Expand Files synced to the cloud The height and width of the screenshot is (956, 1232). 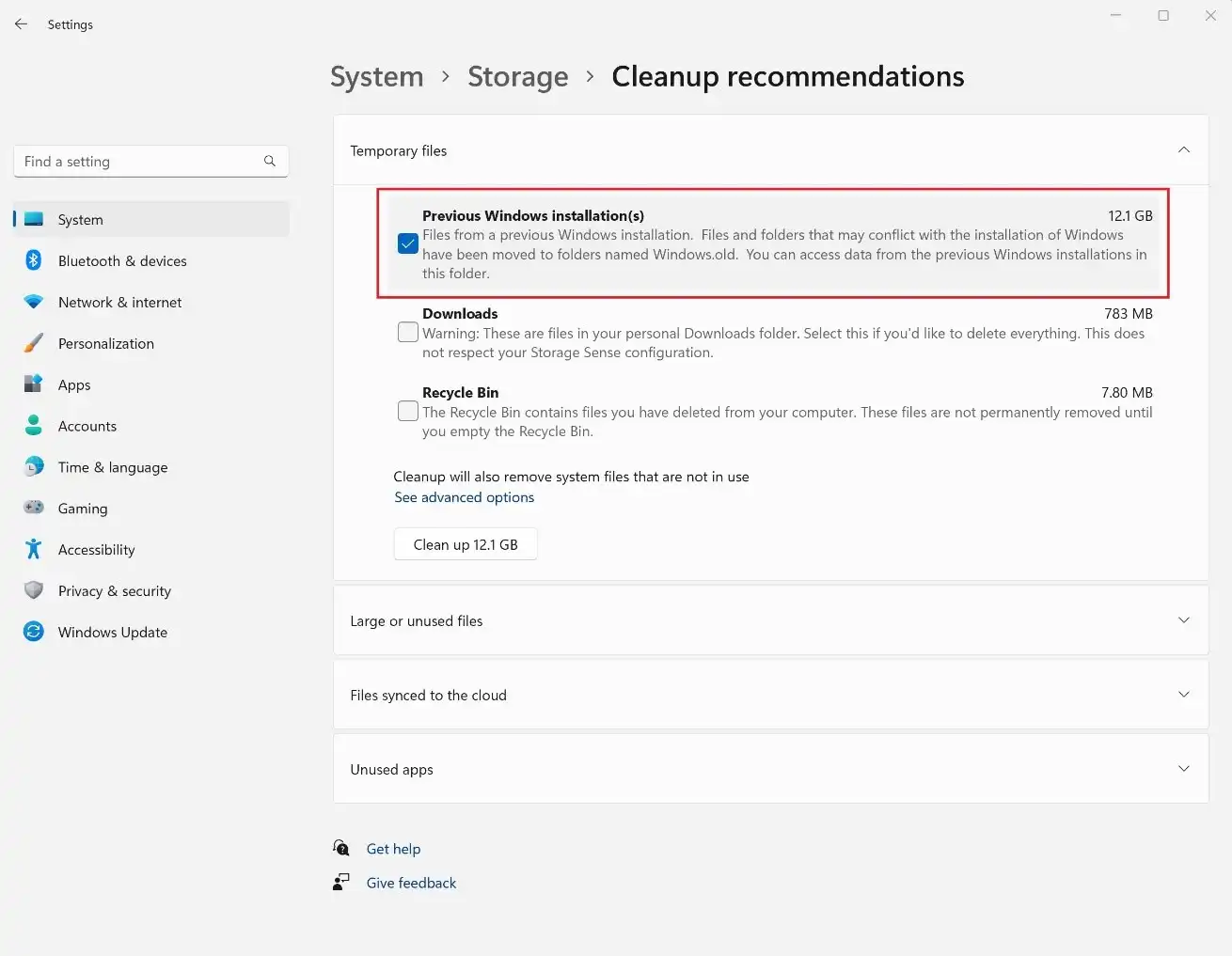pyautogui.click(x=770, y=695)
